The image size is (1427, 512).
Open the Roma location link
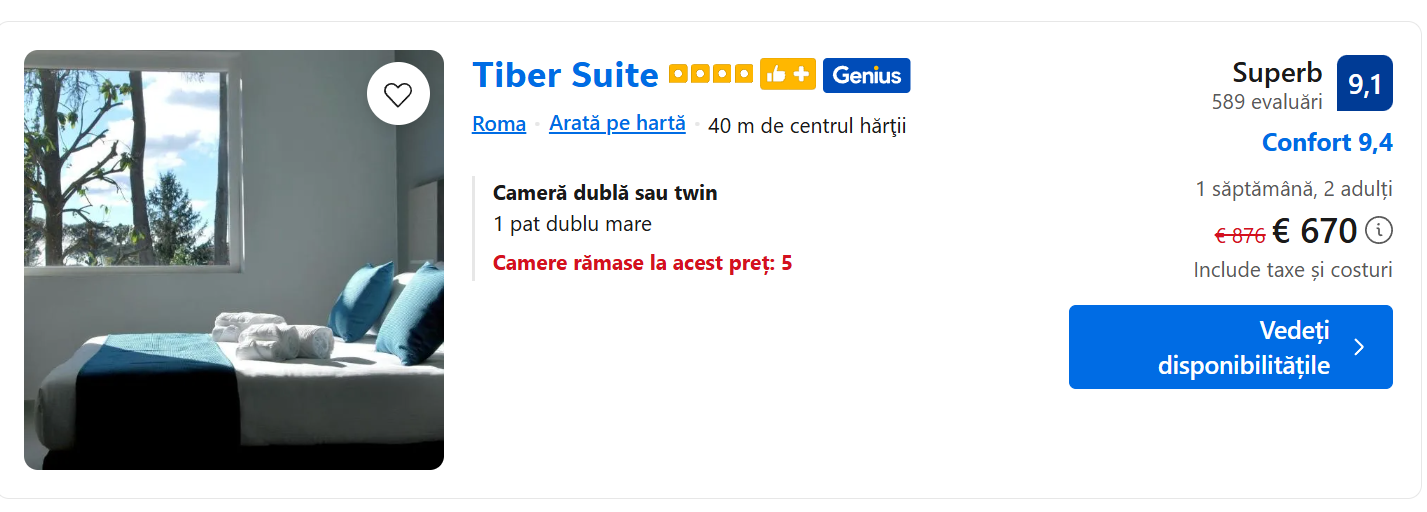tap(499, 124)
